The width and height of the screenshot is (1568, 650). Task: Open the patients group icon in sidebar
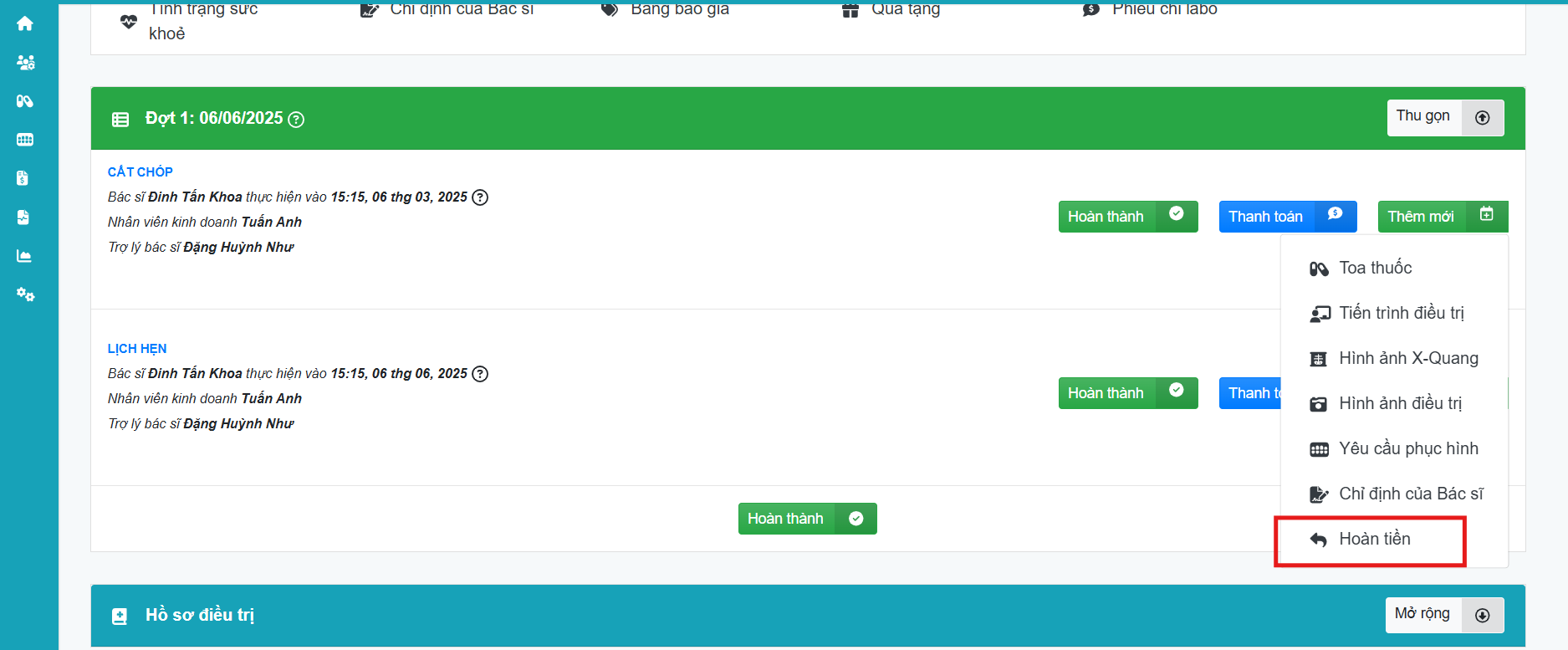point(25,63)
